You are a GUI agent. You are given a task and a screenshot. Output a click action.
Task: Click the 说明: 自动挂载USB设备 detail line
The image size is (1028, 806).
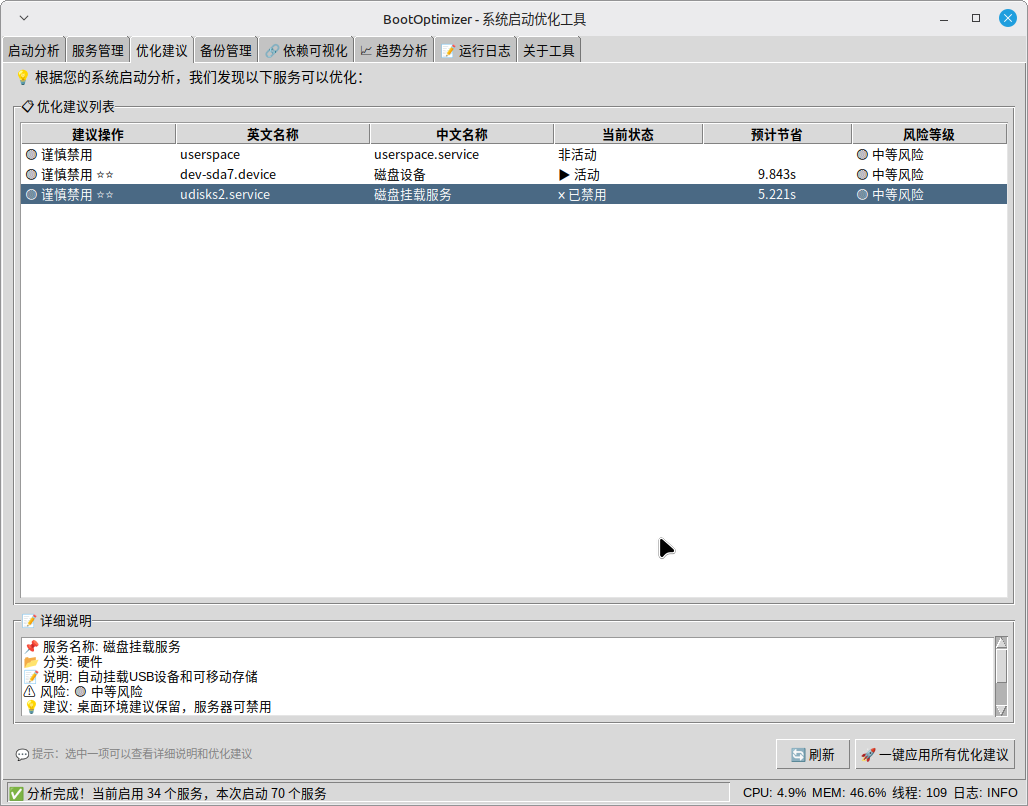tap(140, 677)
